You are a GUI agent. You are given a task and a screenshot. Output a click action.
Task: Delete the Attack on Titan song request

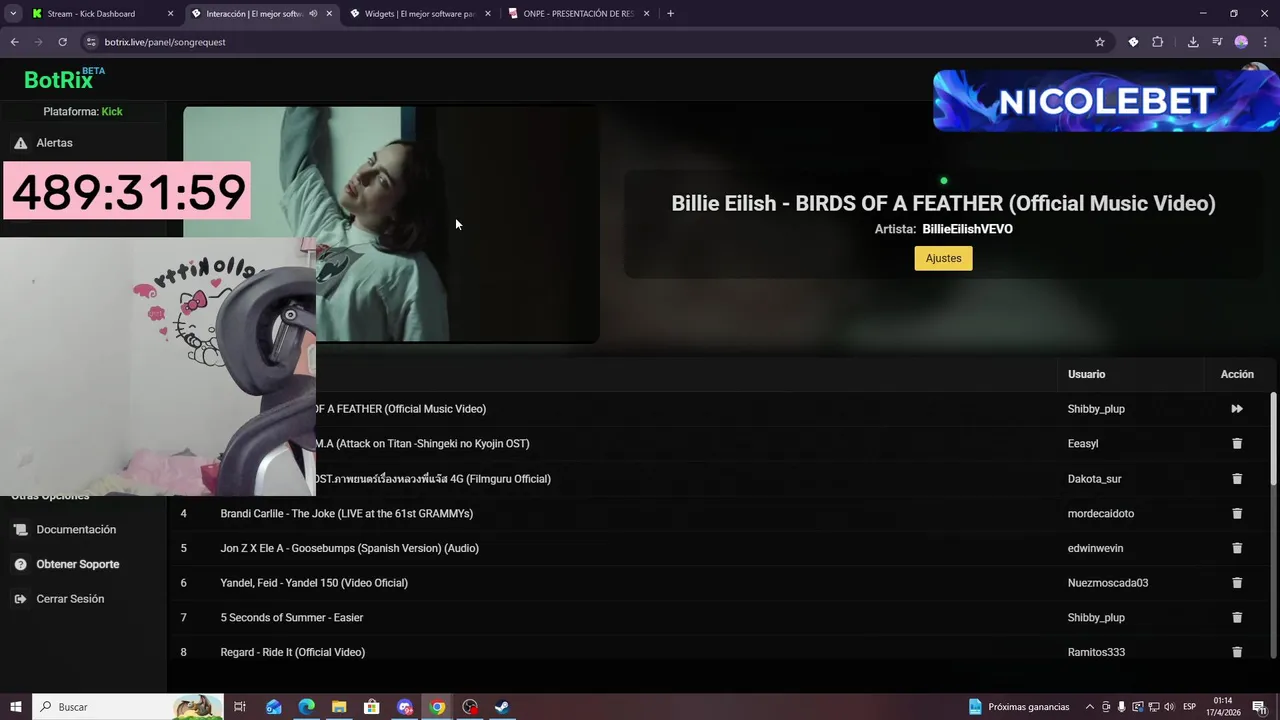point(1237,444)
